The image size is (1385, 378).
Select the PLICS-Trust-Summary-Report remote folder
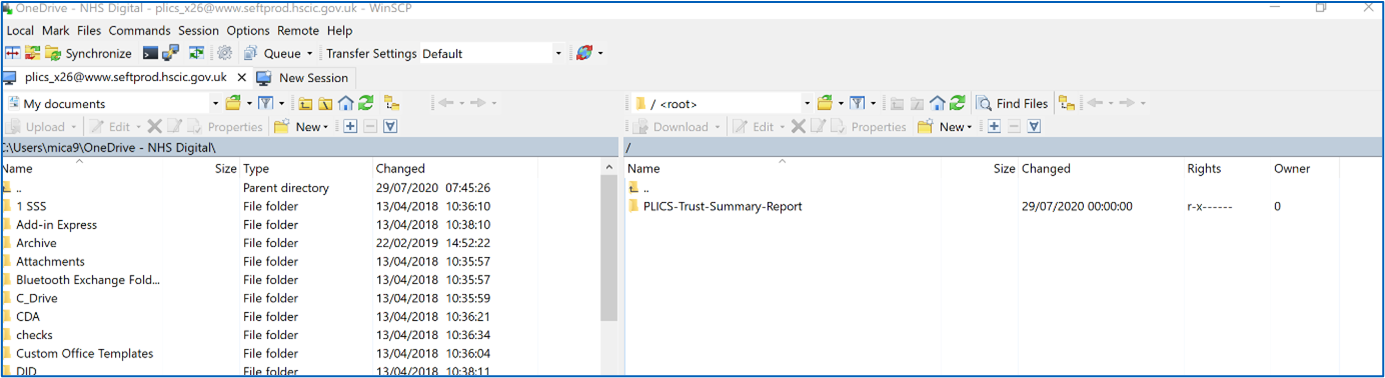point(722,206)
